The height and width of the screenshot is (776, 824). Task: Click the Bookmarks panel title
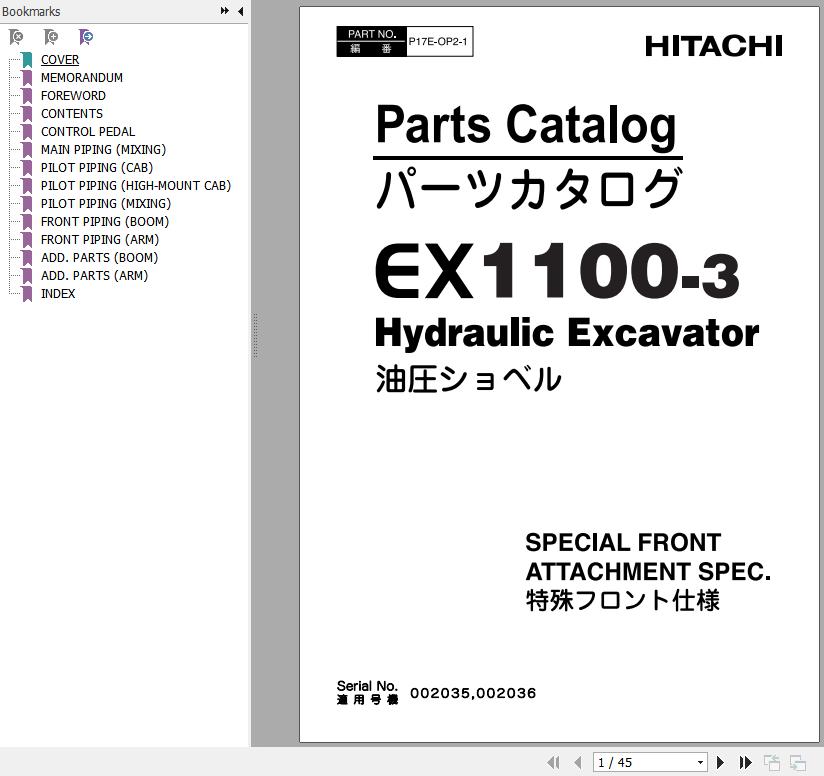pos(31,11)
